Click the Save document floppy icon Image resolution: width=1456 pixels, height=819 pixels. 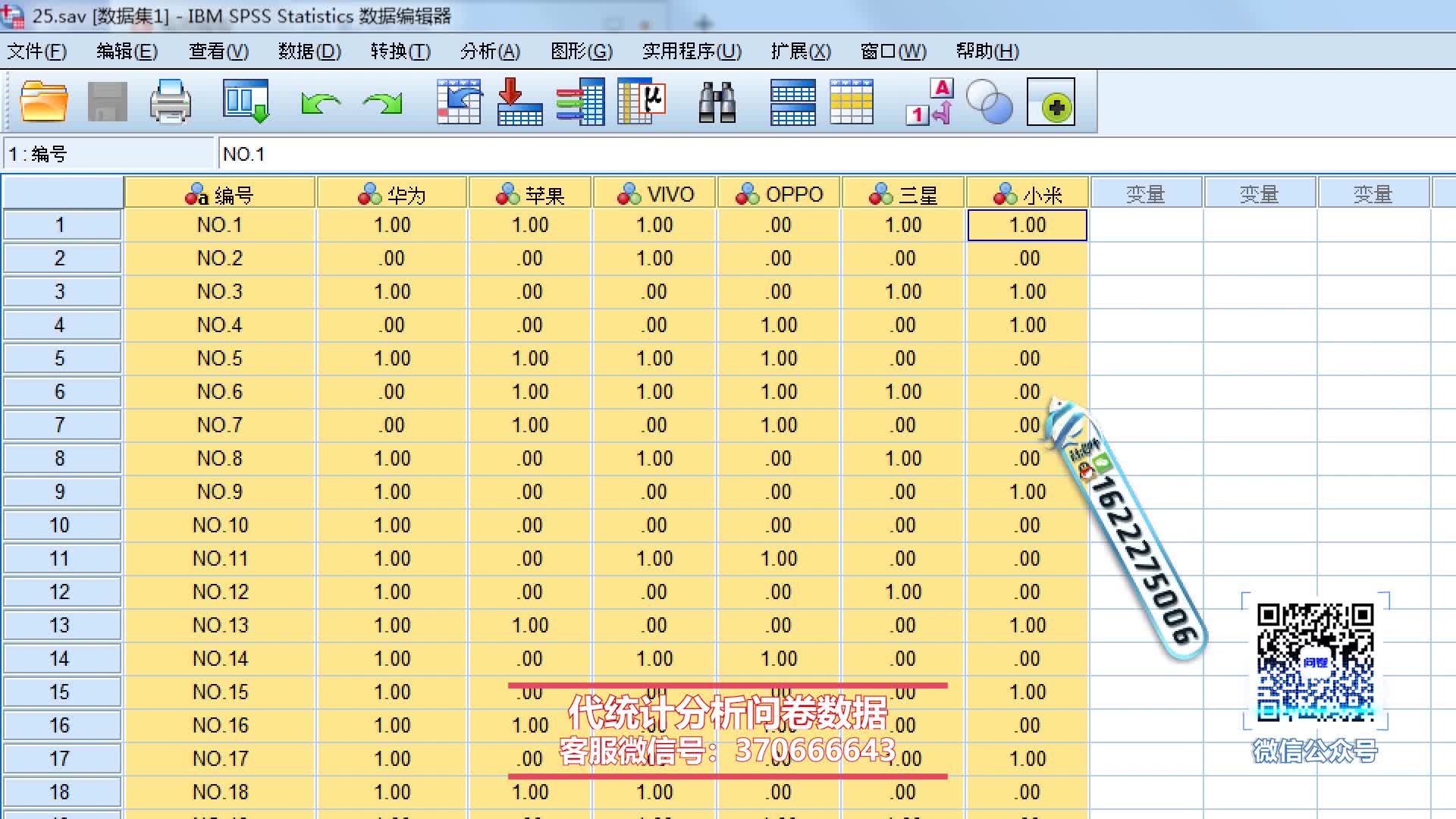[108, 102]
